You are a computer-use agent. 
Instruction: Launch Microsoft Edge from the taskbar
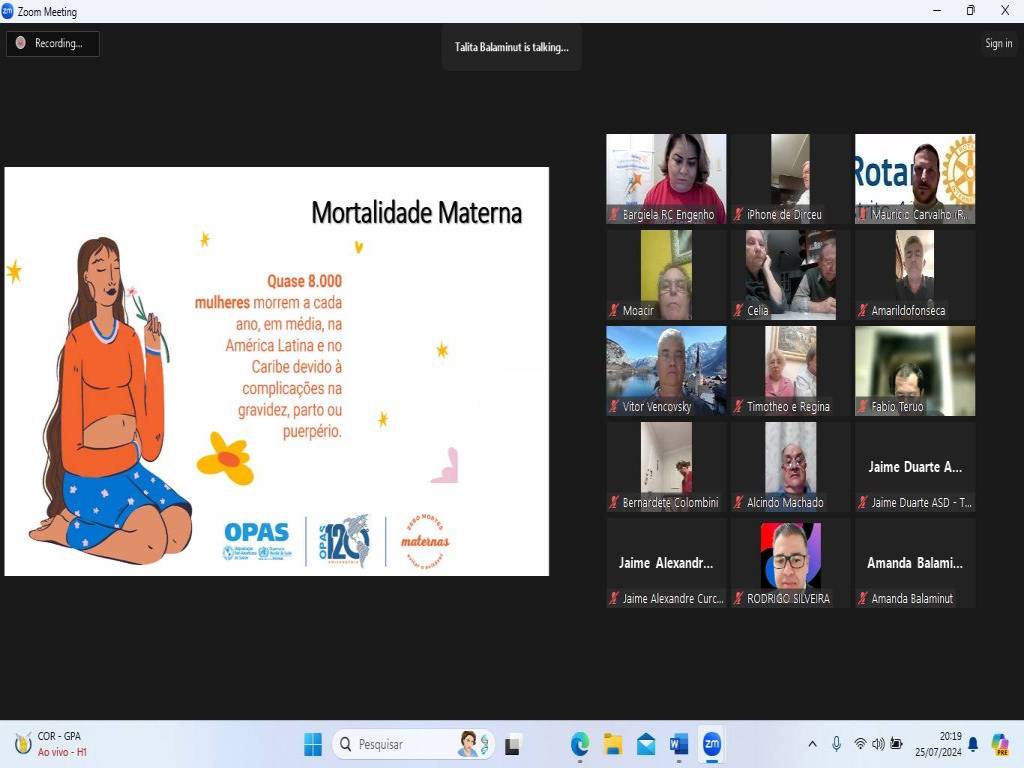click(x=580, y=744)
